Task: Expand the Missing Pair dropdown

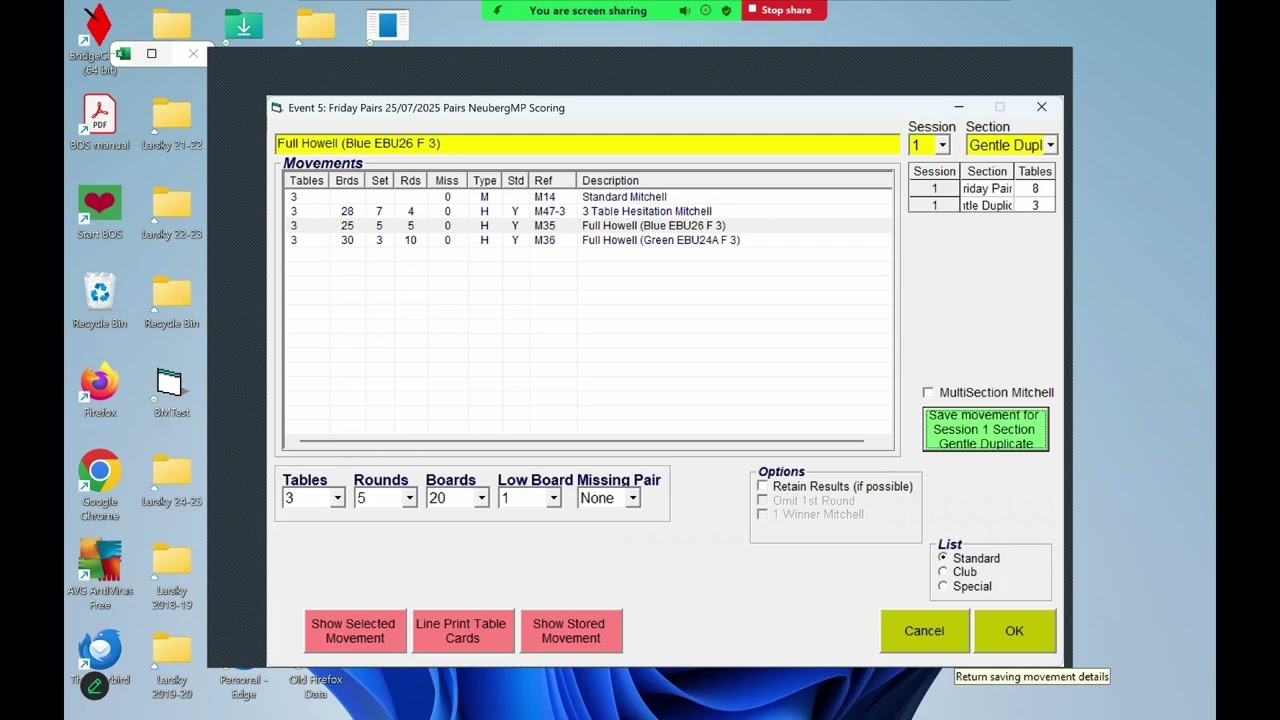Action: tap(633, 498)
